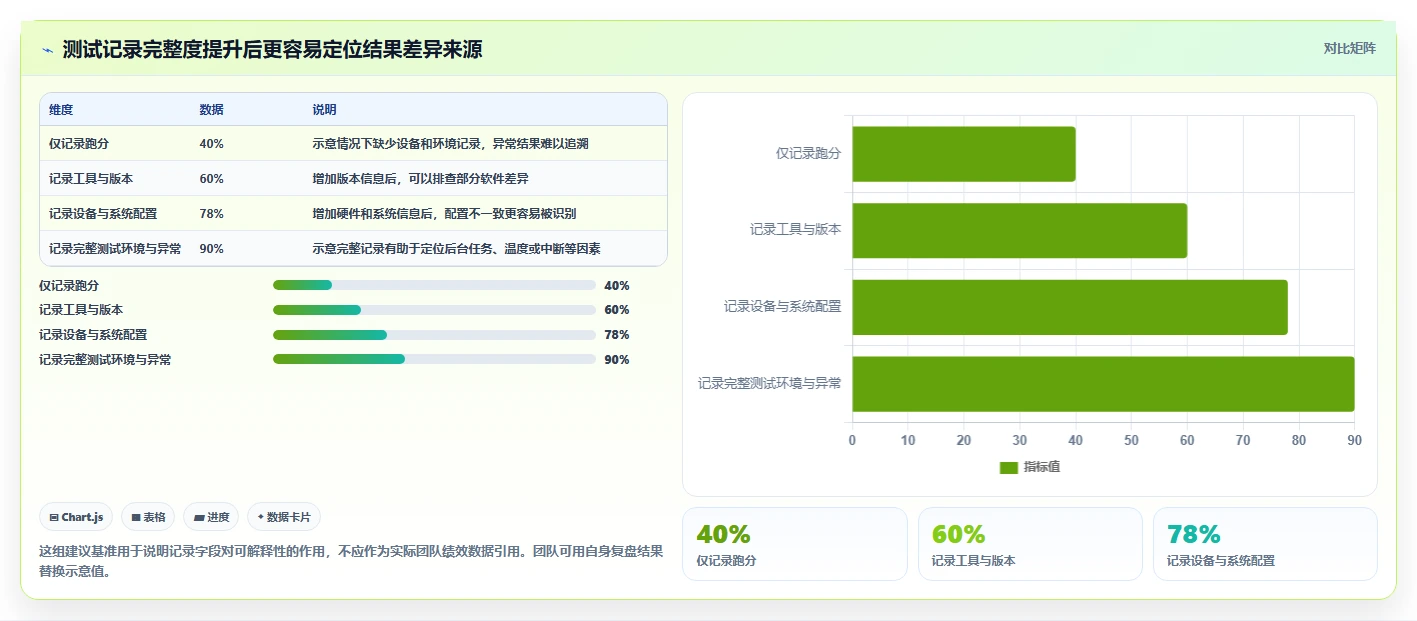Click the footnote starting 这组建议基准
Image resolution: width=1417 pixels, height=621 pixels.
(x=351, y=561)
